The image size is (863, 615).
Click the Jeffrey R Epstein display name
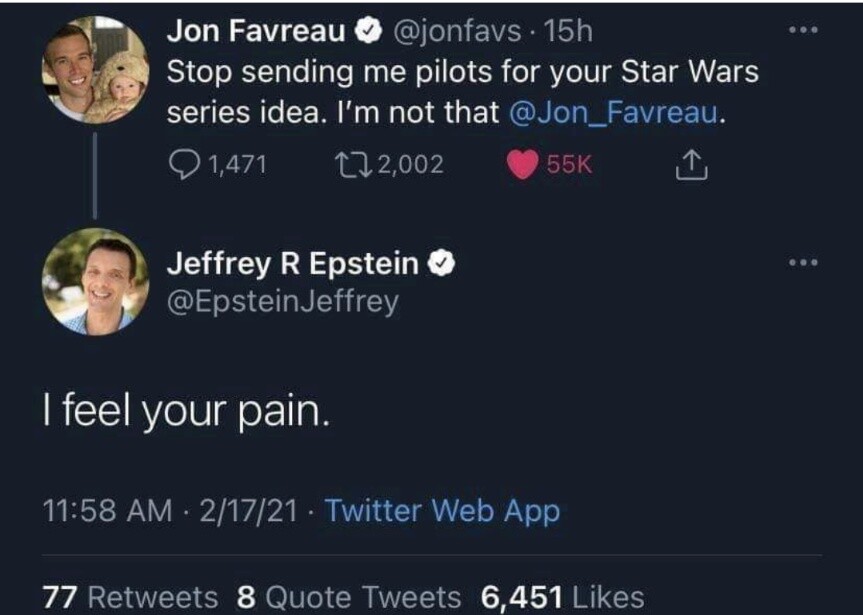[x=292, y=264]
